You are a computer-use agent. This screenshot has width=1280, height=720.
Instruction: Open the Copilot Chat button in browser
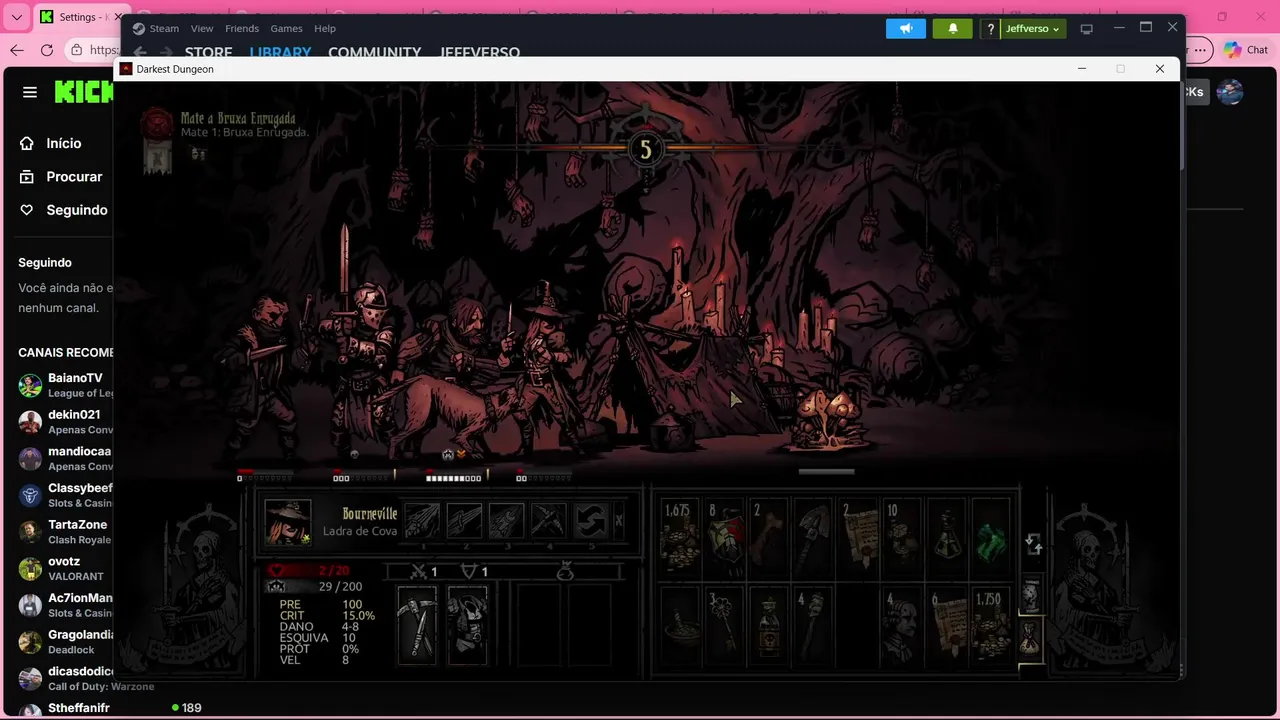[x=1246, y=49]
